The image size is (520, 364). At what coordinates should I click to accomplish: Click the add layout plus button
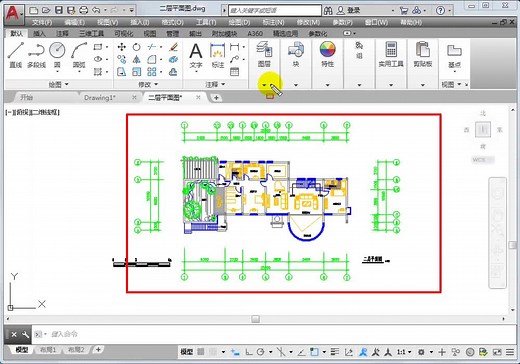(x=98, y=350)
